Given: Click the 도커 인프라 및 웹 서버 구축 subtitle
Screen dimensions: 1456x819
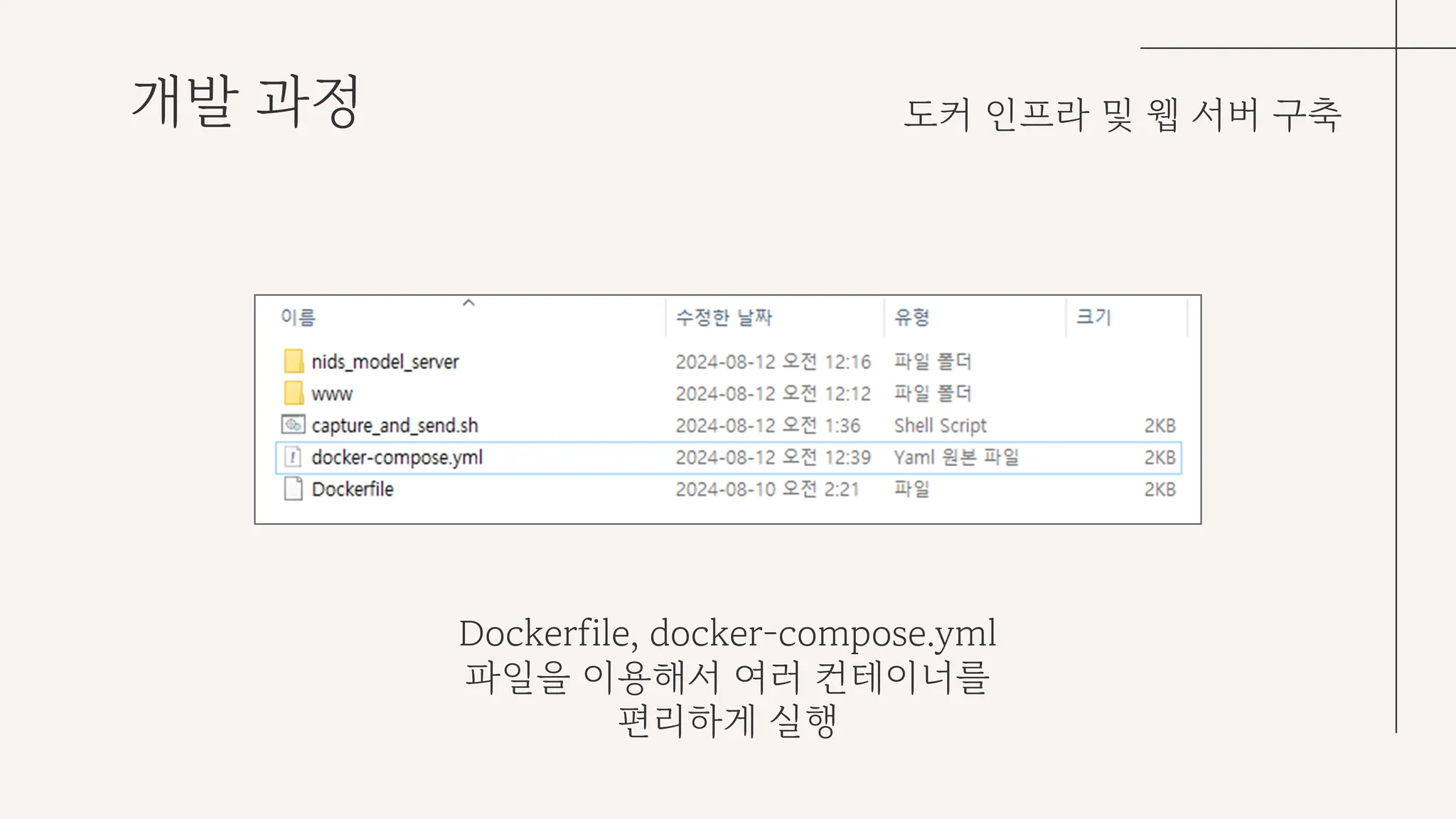Looking at the screenshot, I should 1122,114.
